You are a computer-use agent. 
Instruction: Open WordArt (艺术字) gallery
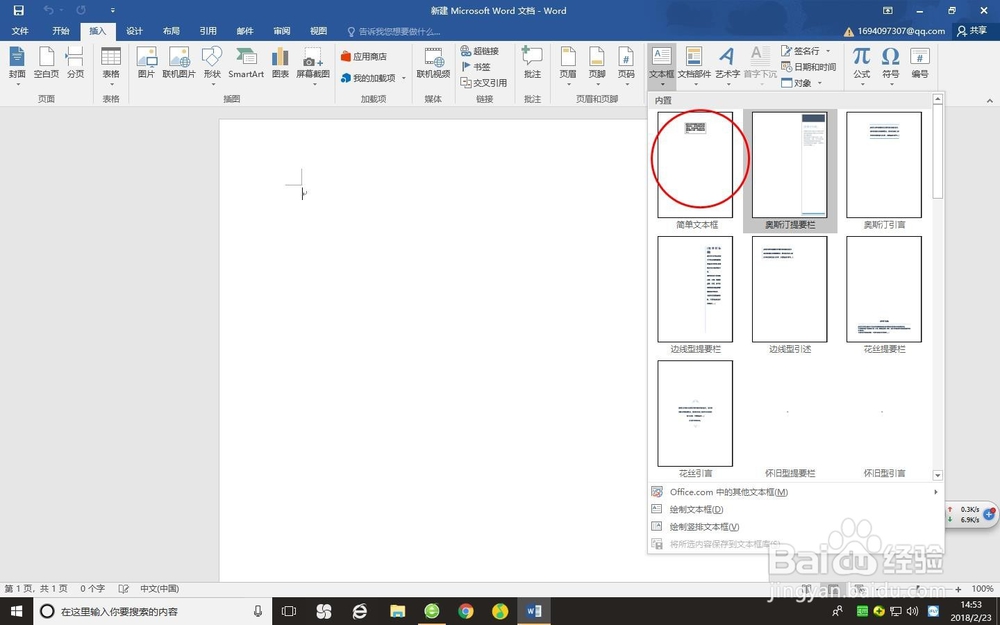coord(728,65)
